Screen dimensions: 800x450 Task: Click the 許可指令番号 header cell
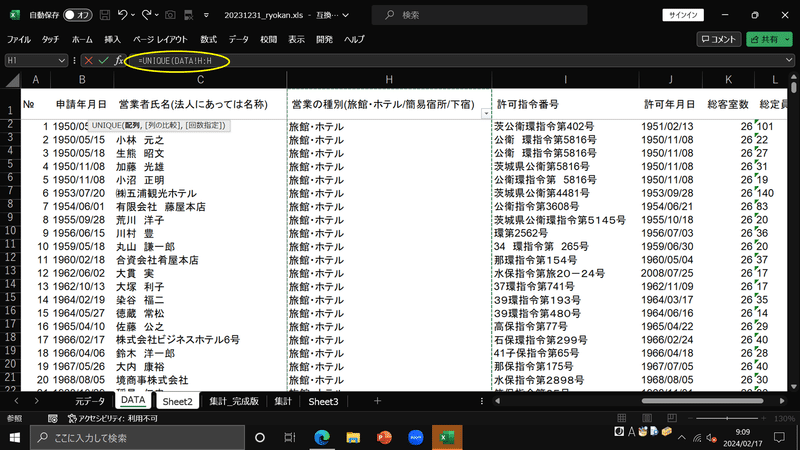point(565,104)
